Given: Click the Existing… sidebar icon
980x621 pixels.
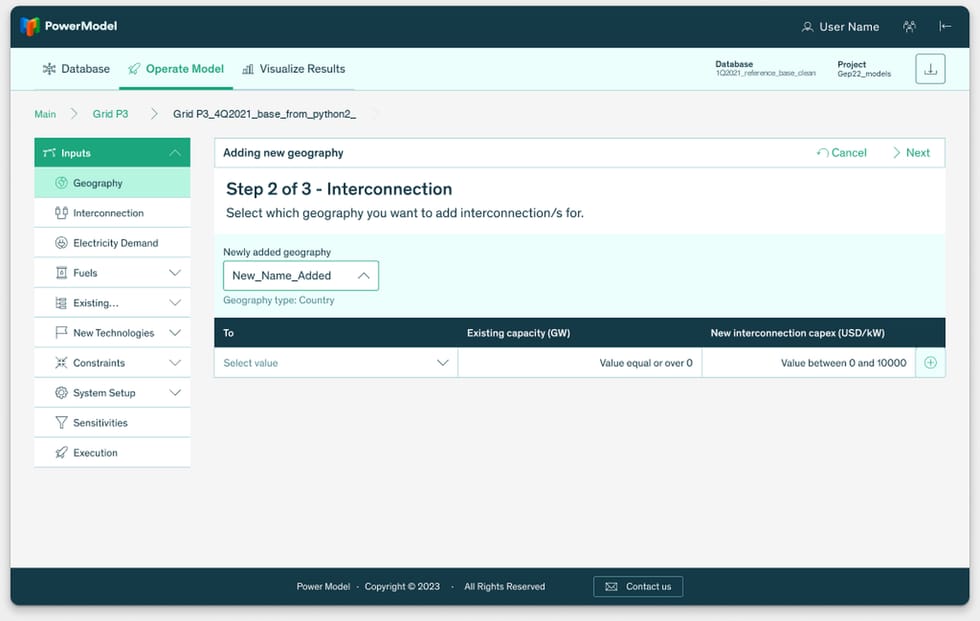Looking at the screenshot, I should [61, 303].
